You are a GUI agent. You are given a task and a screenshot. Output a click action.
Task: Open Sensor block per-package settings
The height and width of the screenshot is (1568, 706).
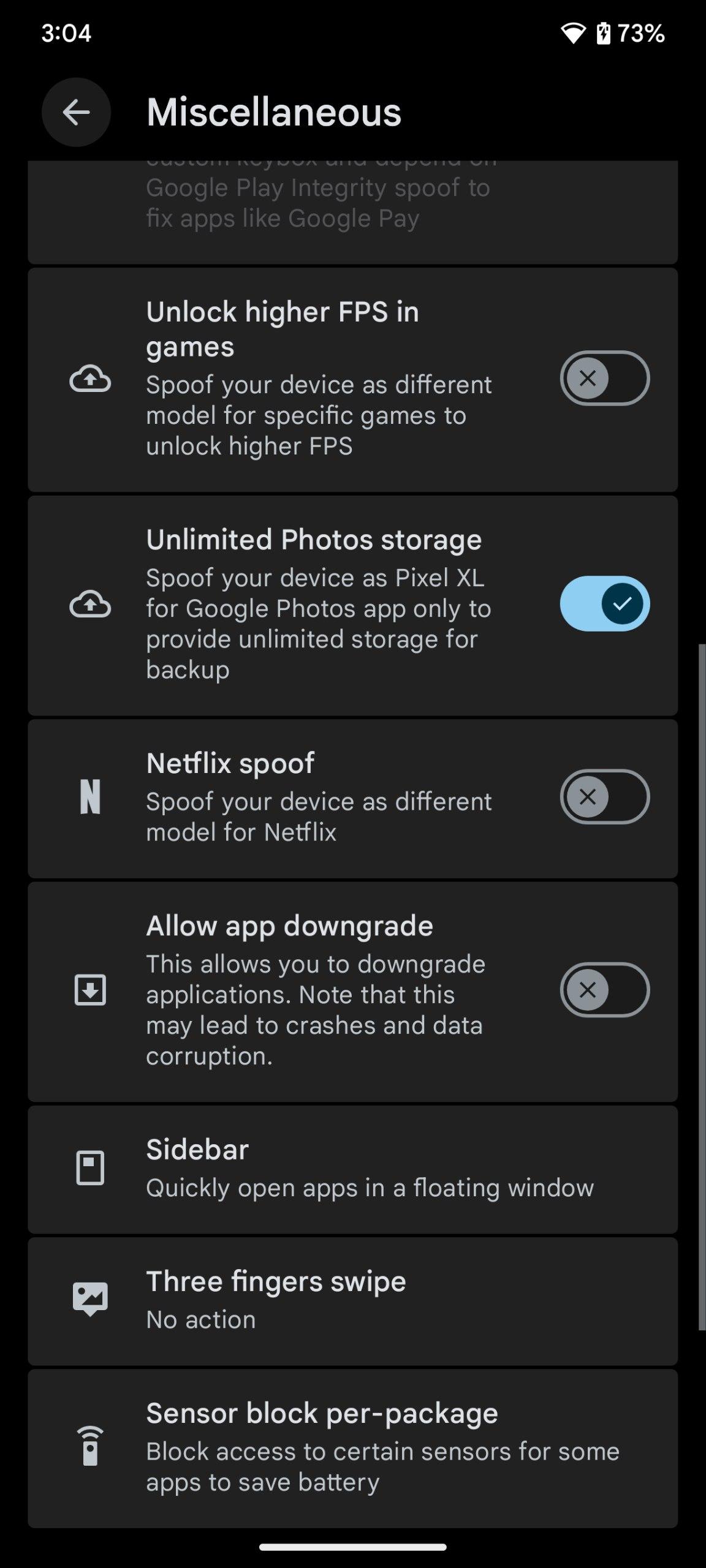tap(382, 1446)
